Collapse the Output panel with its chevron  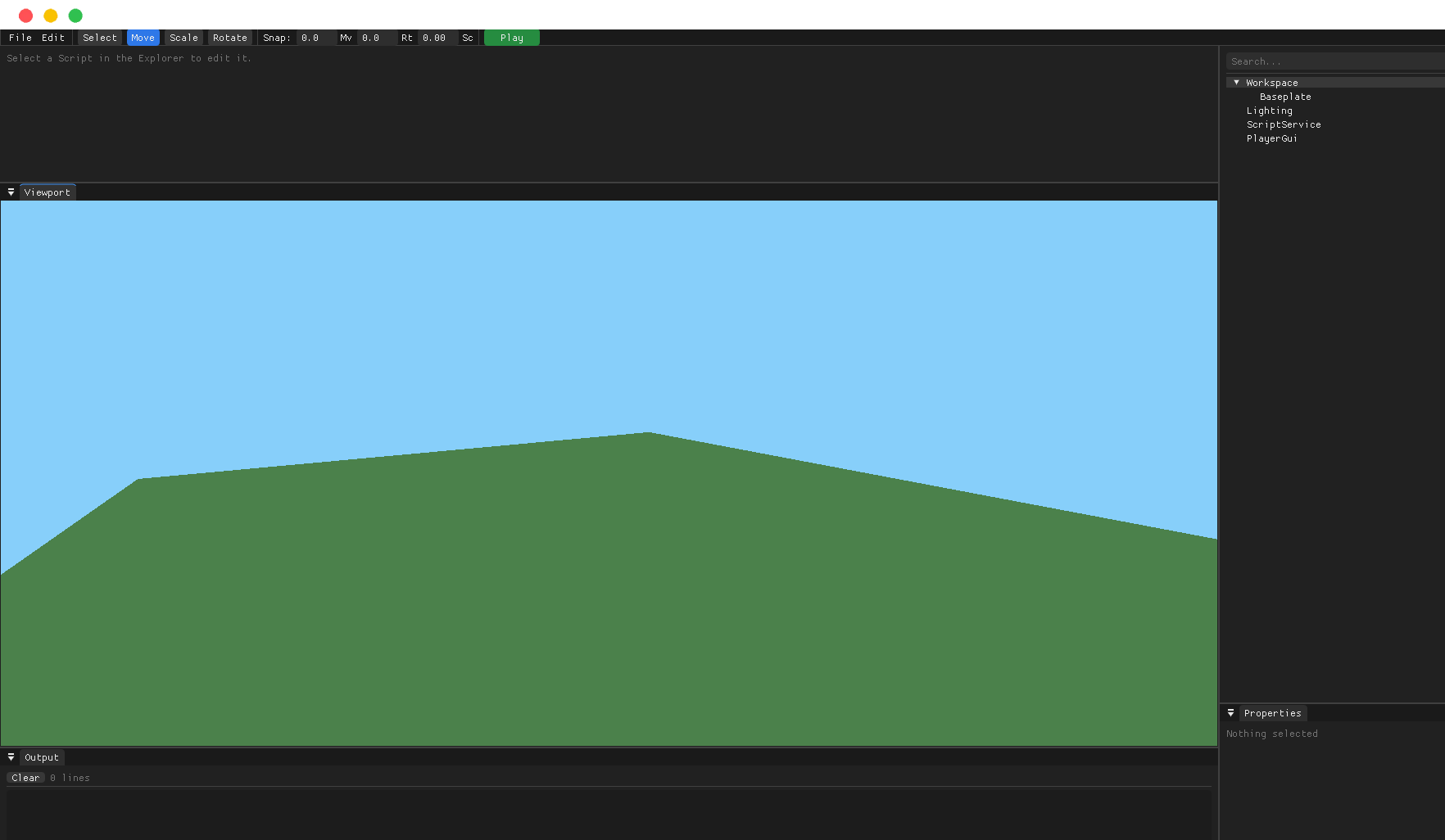11,756
